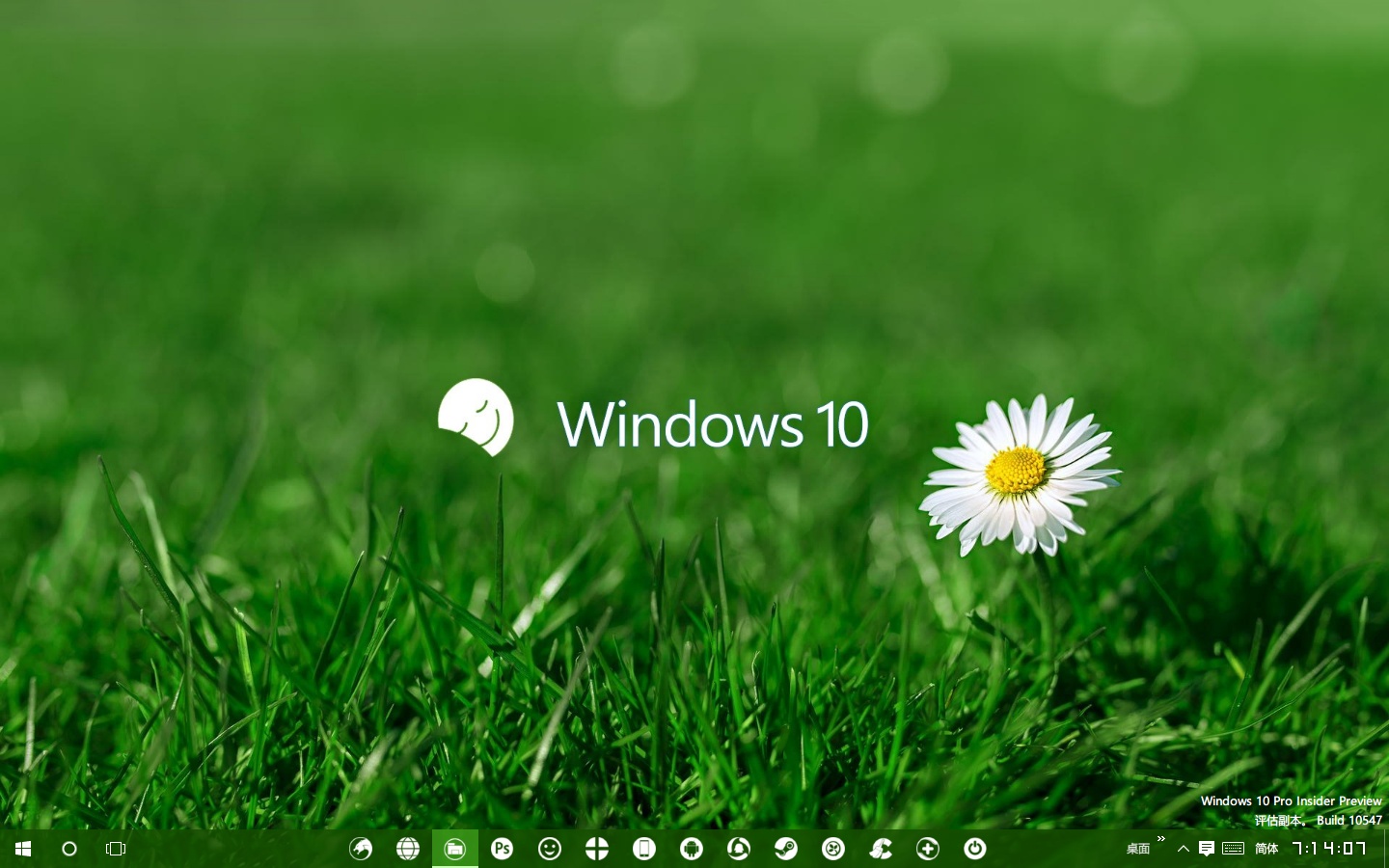The image size is (1389, 868).
Task: Launch the Android robot icon app
Action: coord(692,849)
